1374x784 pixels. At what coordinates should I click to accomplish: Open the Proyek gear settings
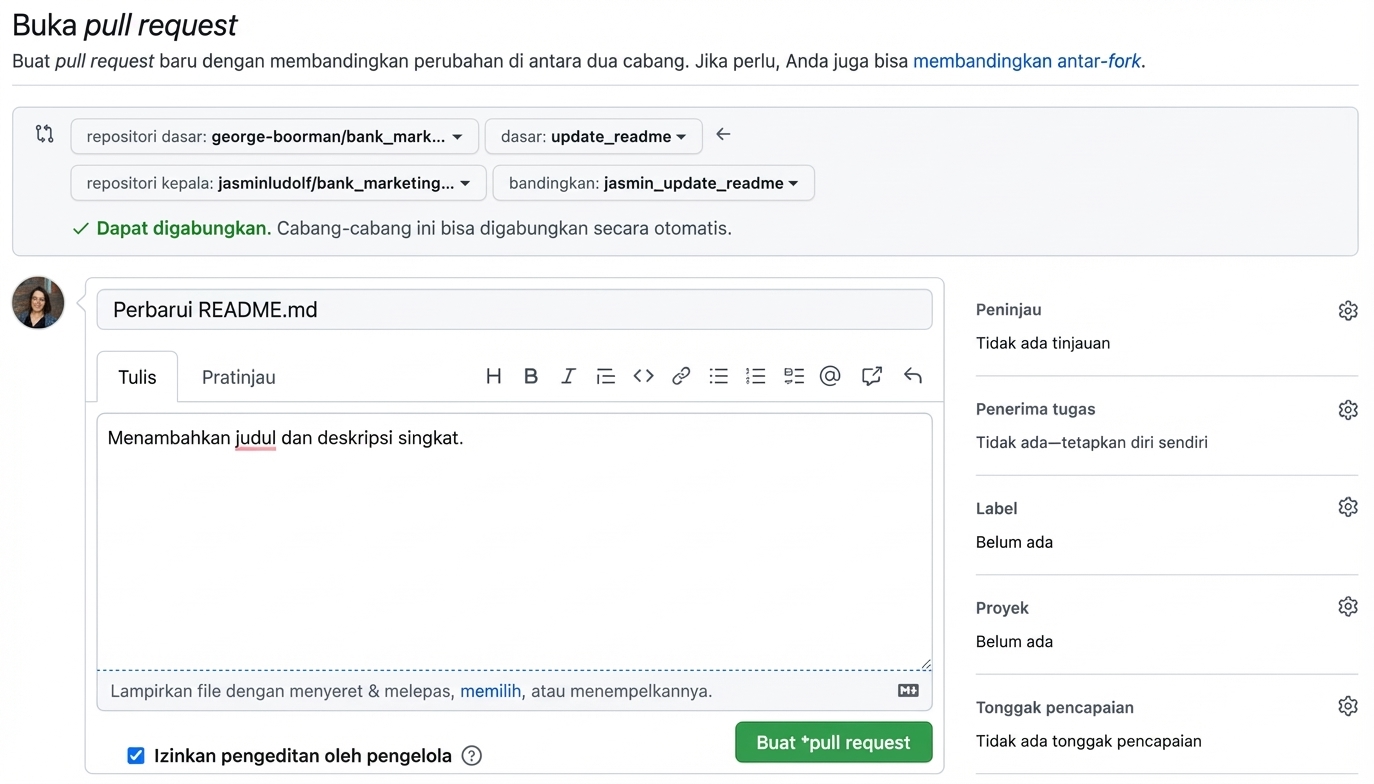(1348, 607)
